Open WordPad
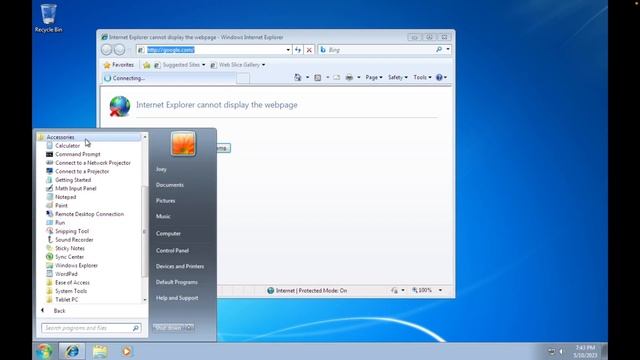 (x=66, y=274)
